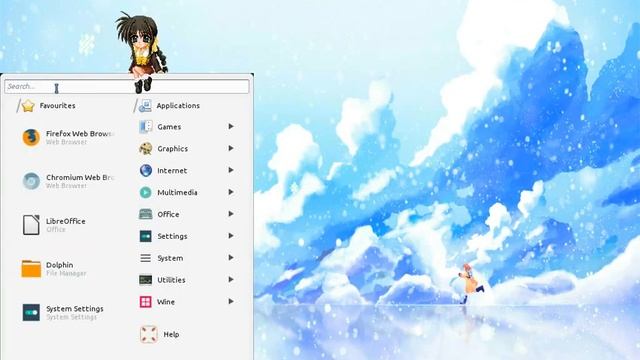
Task: Switch to the Applications tab
Action: (x=167, y=106)
